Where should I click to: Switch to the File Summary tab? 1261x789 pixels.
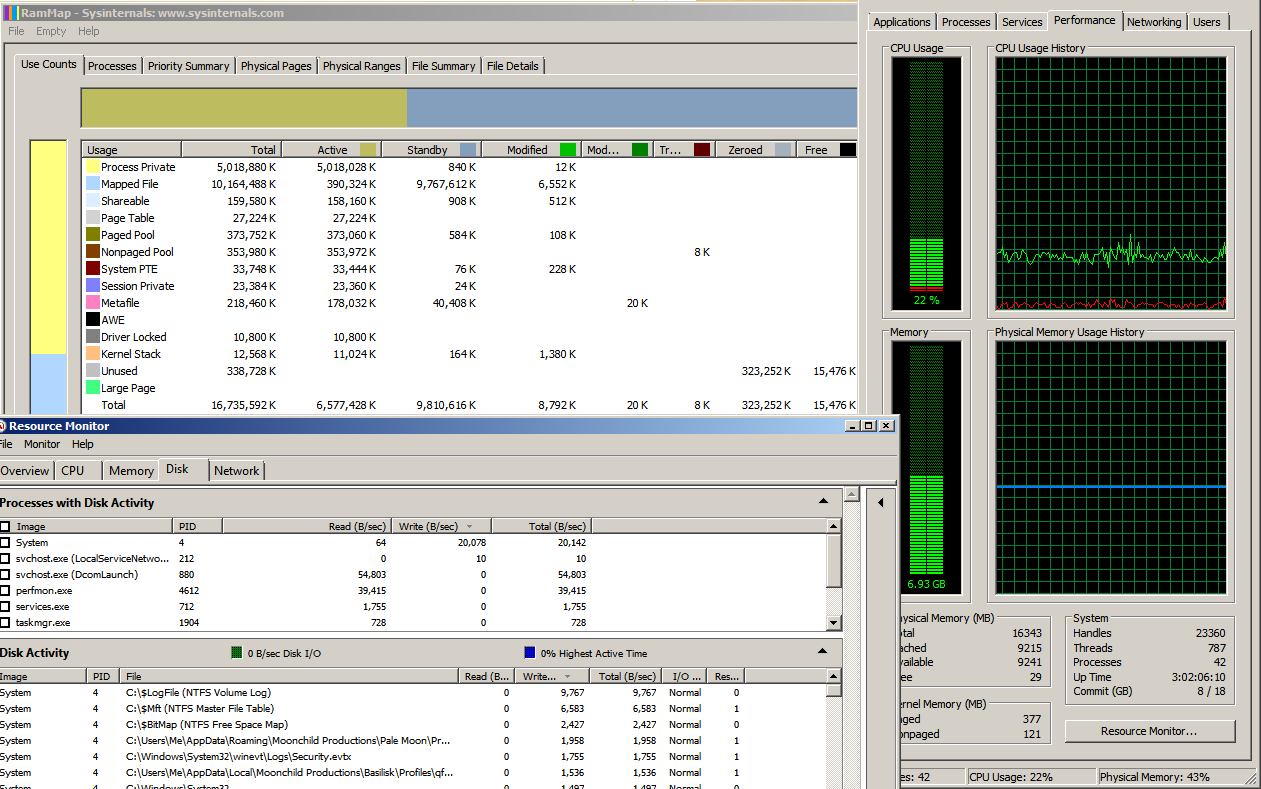[443, 65]
